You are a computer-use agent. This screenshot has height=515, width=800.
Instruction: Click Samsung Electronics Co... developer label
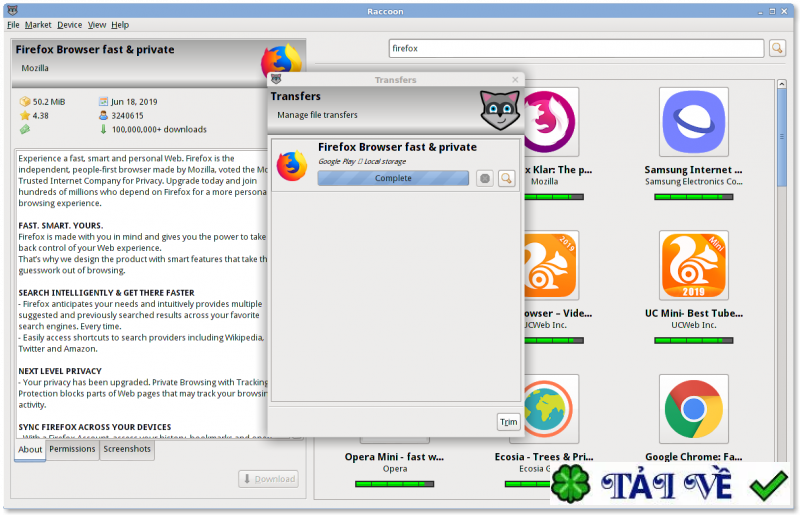click(x=693, y=182)
